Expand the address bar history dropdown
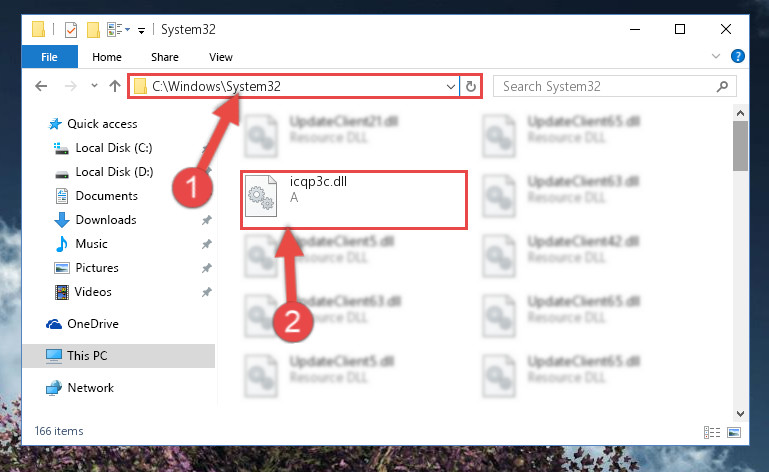This screenshot has height=472, width=769. [x=451, y=87]
